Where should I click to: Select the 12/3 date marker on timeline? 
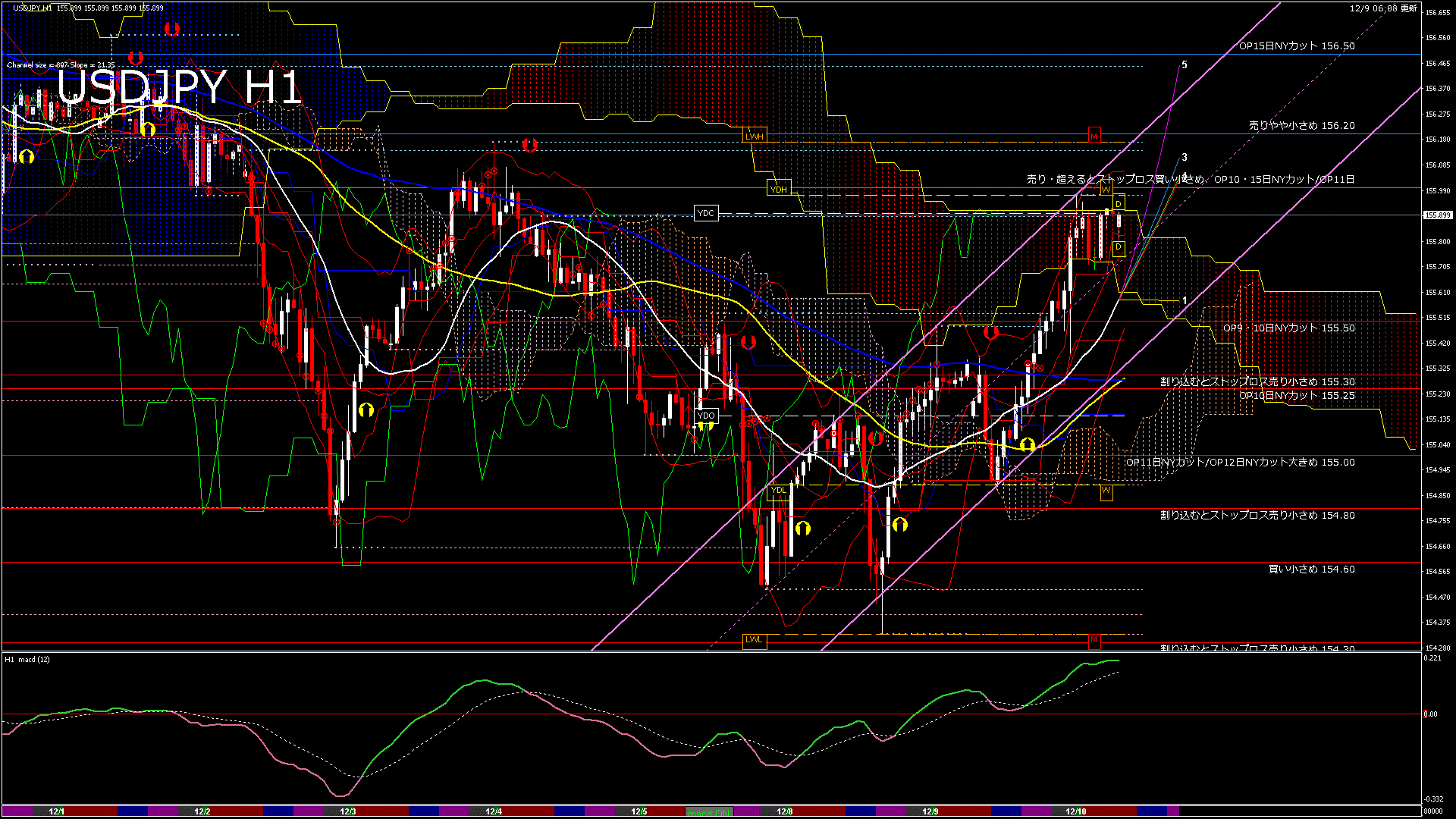pyautogui.click(x=347, y=811)
